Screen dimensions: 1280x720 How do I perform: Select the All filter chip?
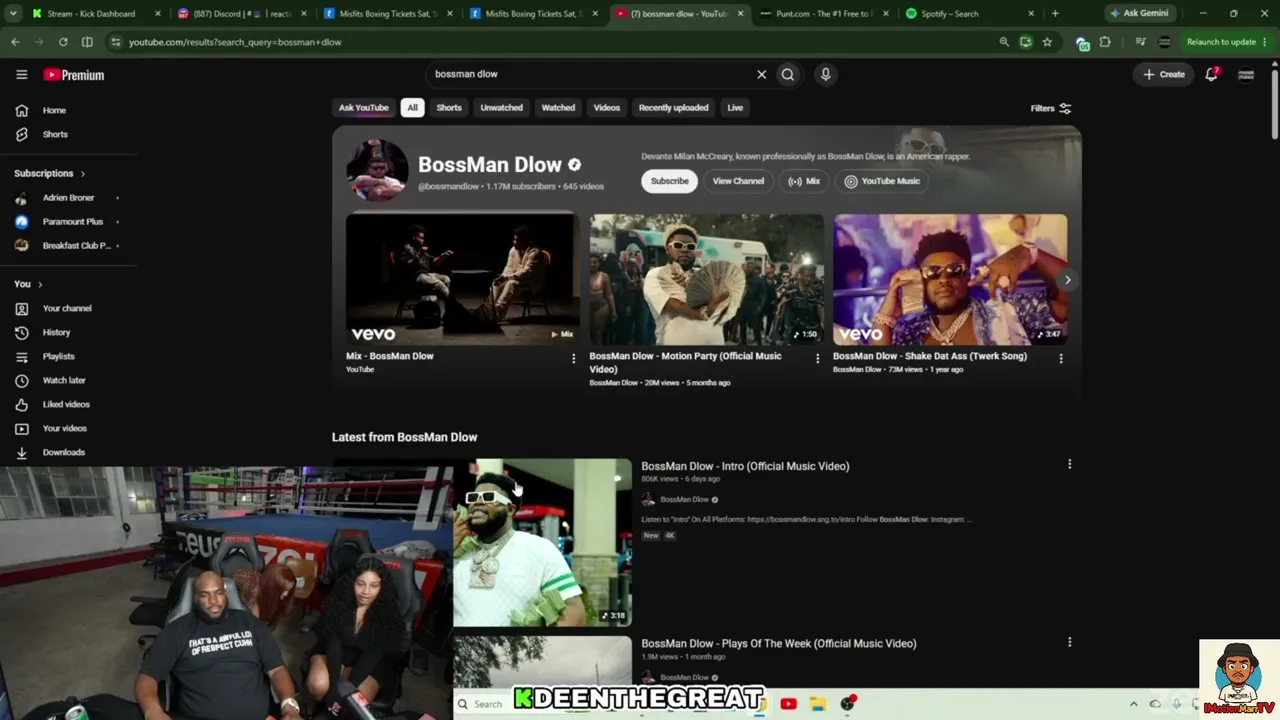(412, 108)
